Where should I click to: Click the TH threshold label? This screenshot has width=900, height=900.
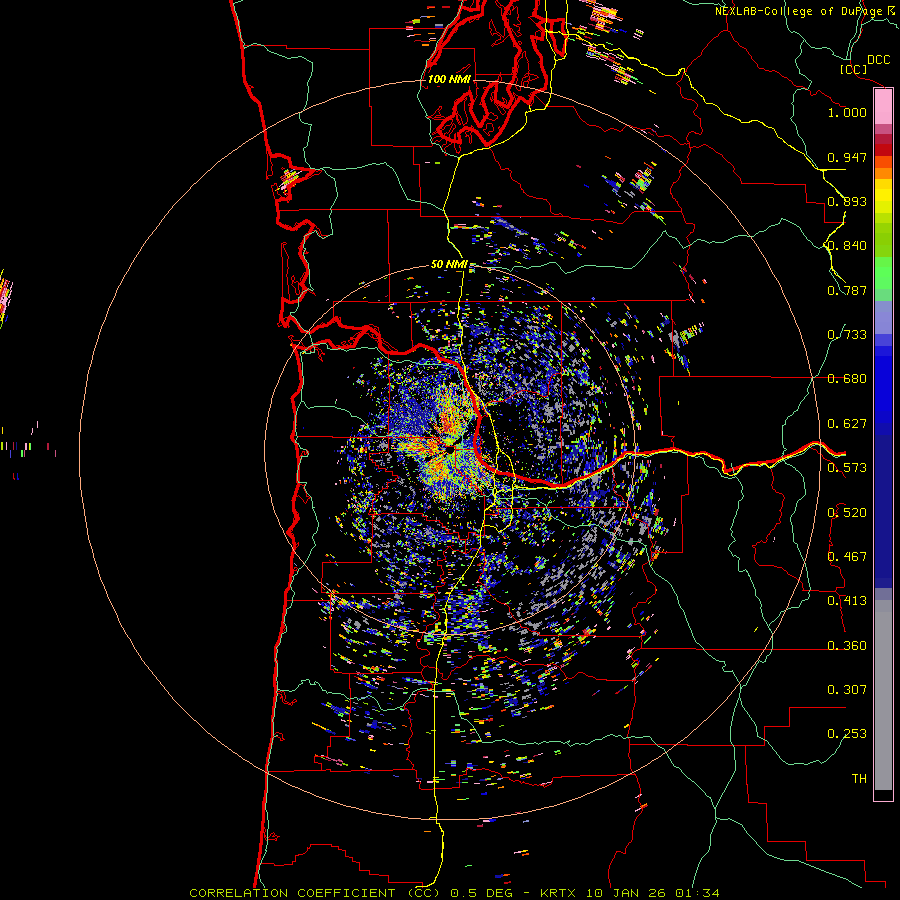859,779
